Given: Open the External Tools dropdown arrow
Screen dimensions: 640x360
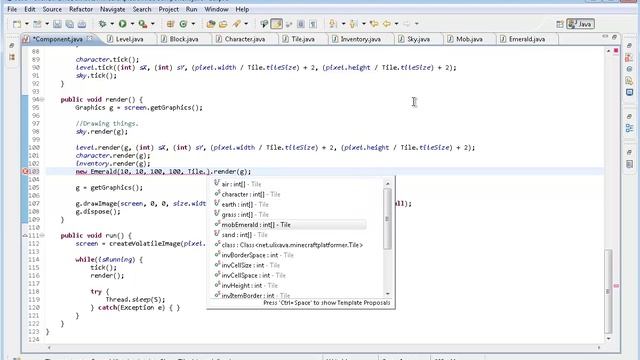Looking at the screenshot, I should coord(153,24).
